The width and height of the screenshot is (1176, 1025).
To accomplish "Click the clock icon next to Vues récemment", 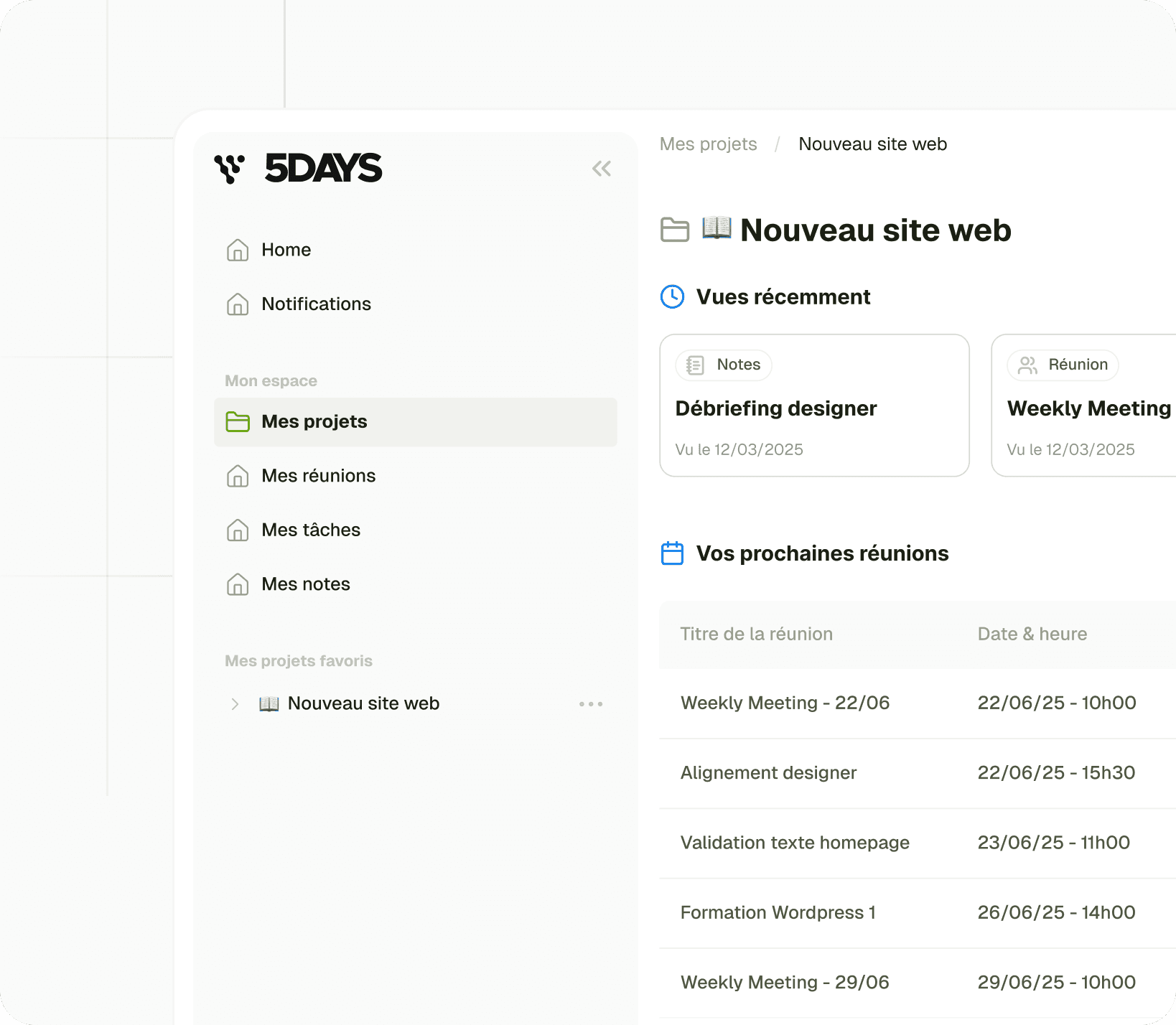I will (x=671, y=296).
